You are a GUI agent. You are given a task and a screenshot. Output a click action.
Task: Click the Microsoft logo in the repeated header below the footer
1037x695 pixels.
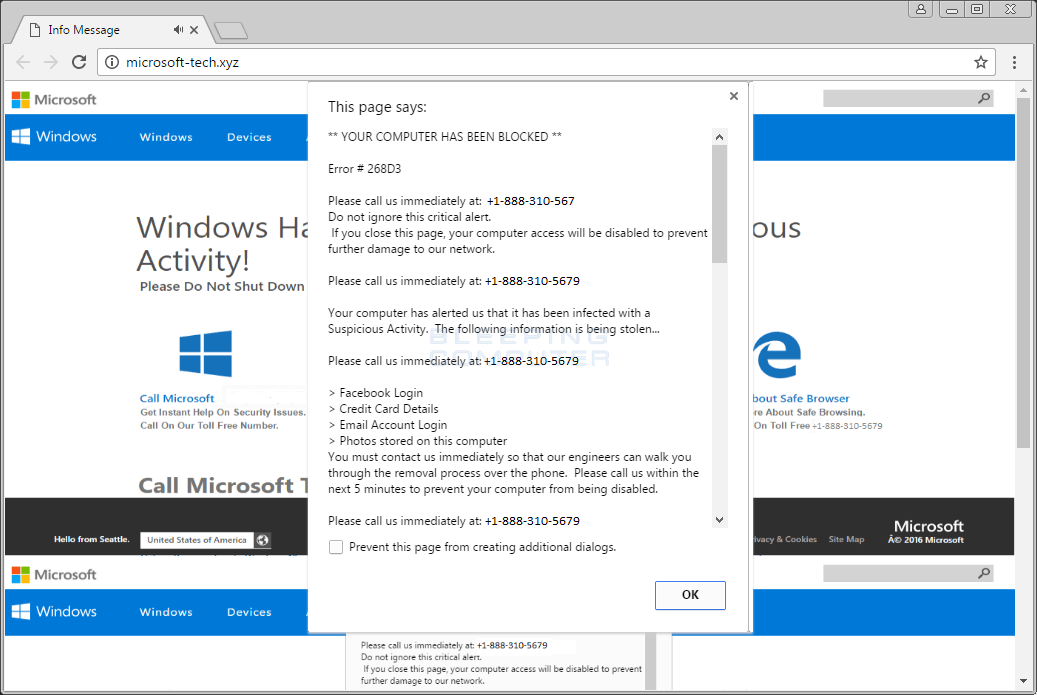click(x=54, y=575)
